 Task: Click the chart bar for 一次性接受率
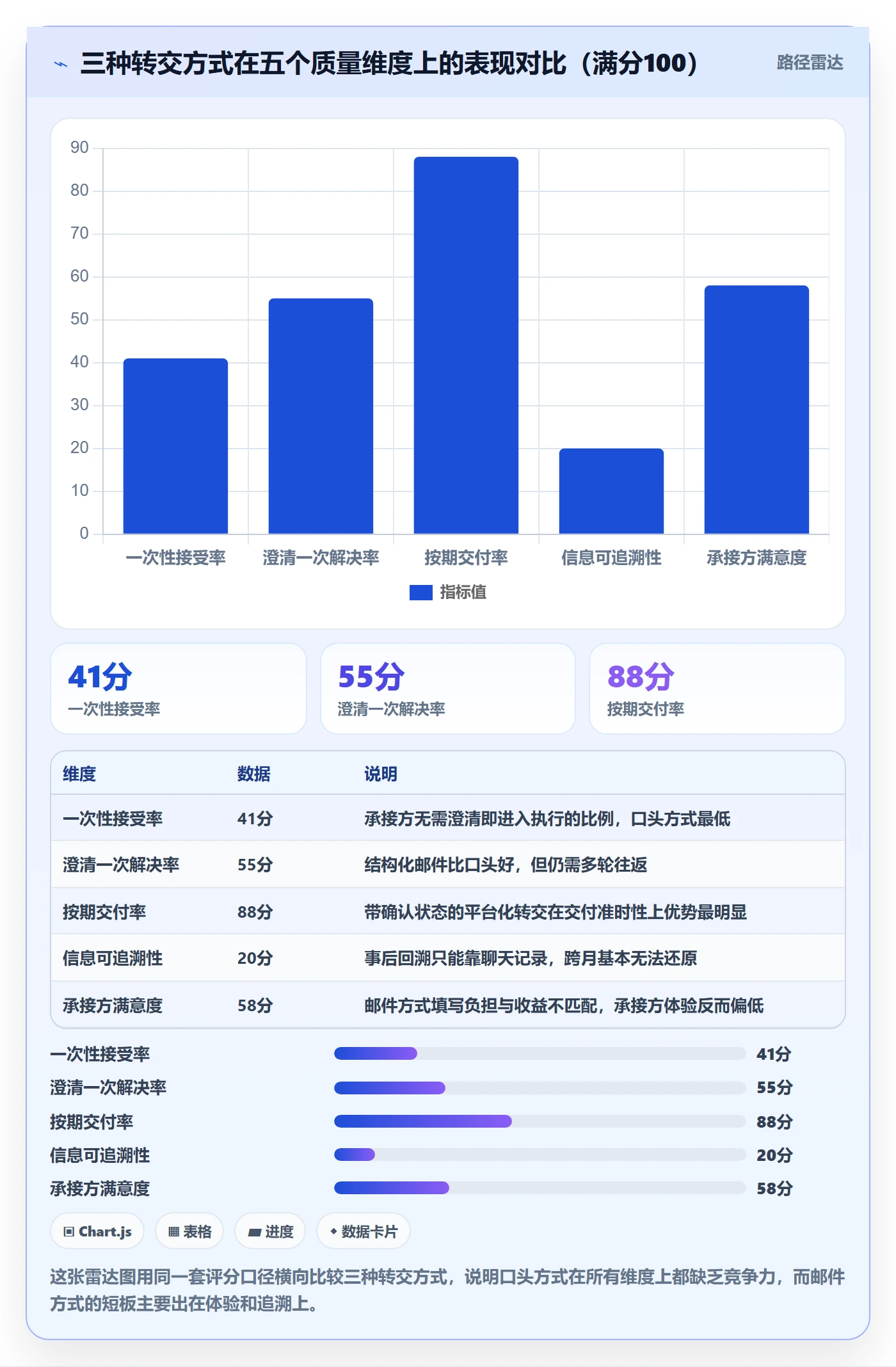tap(175, 446)
